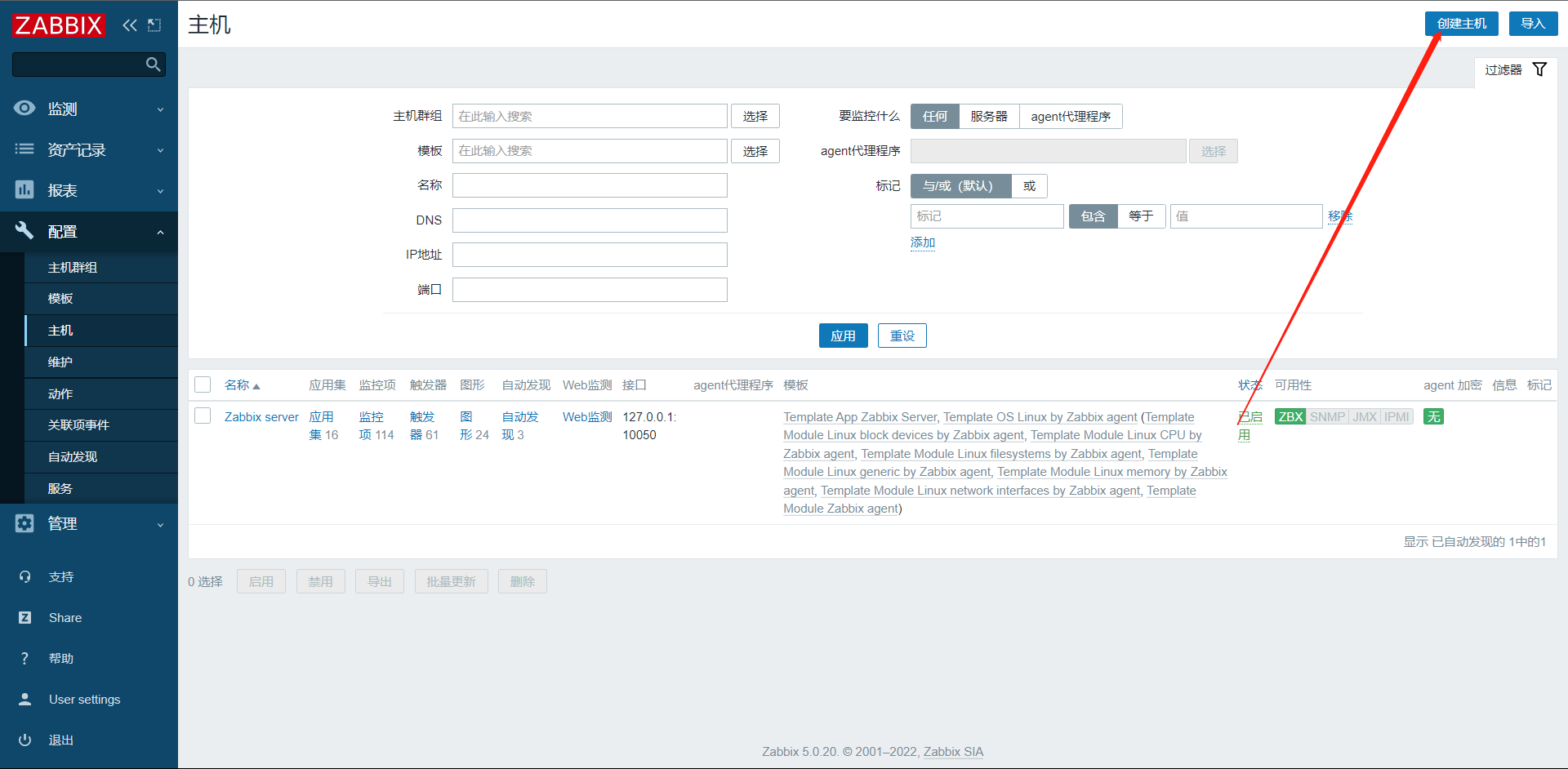Focus the 端口 filter field
The height and width of the screenshot is (769, 1568).
[590, 290]
